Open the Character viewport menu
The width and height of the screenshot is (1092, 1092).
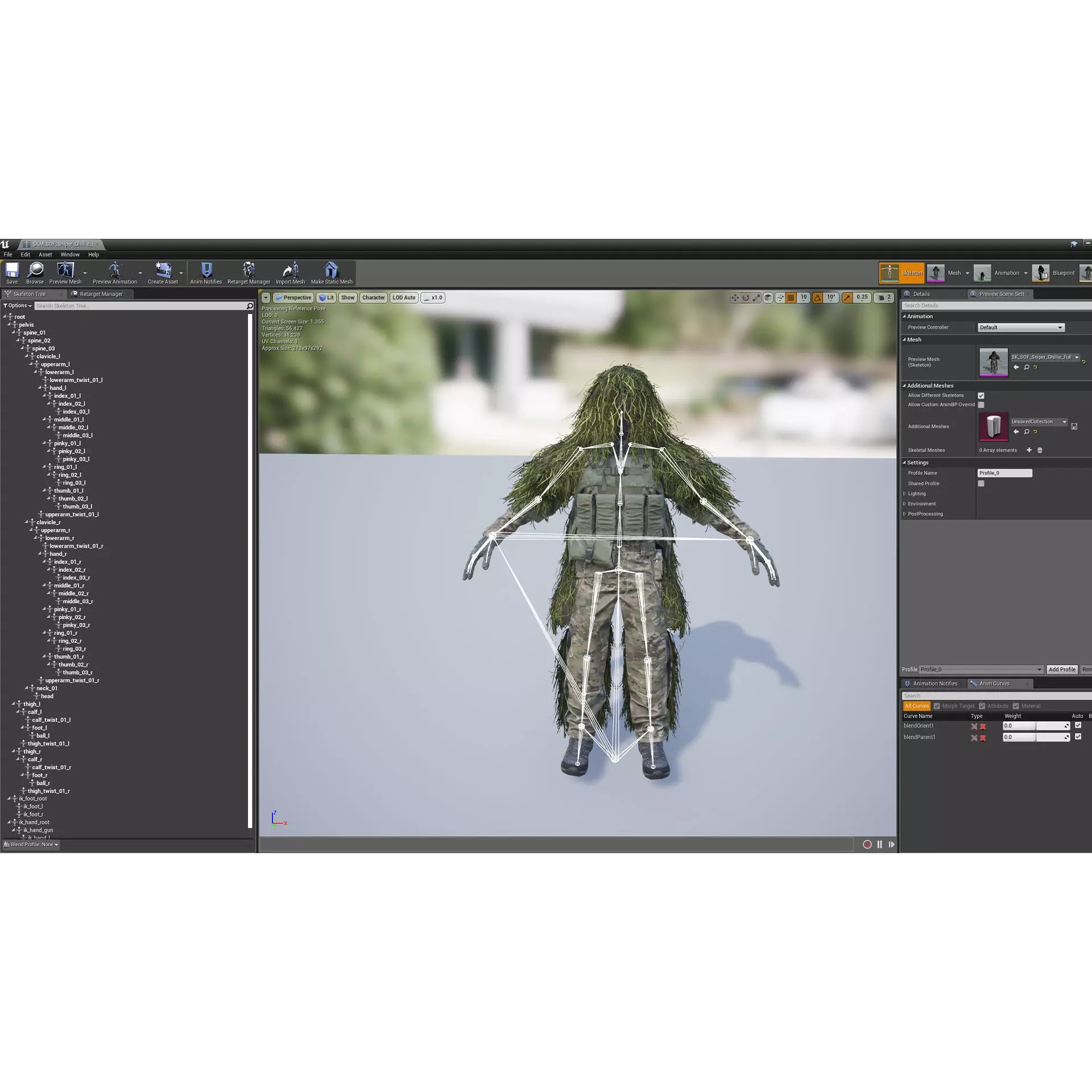[374, 297]
